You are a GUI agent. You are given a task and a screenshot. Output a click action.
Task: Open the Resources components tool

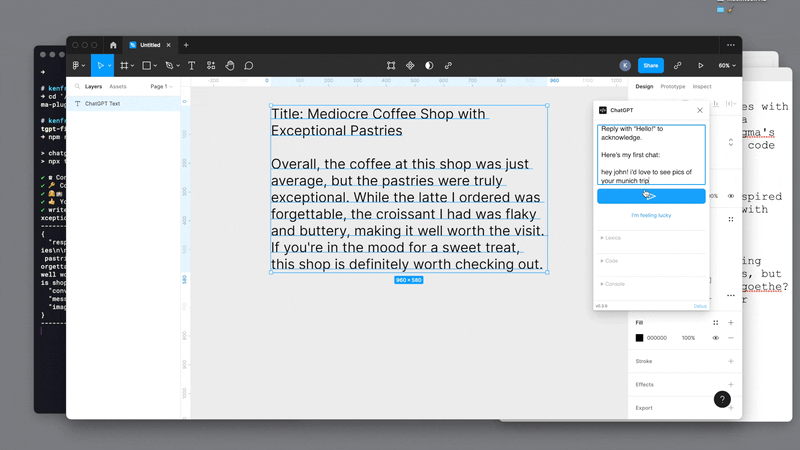point(211,65)
